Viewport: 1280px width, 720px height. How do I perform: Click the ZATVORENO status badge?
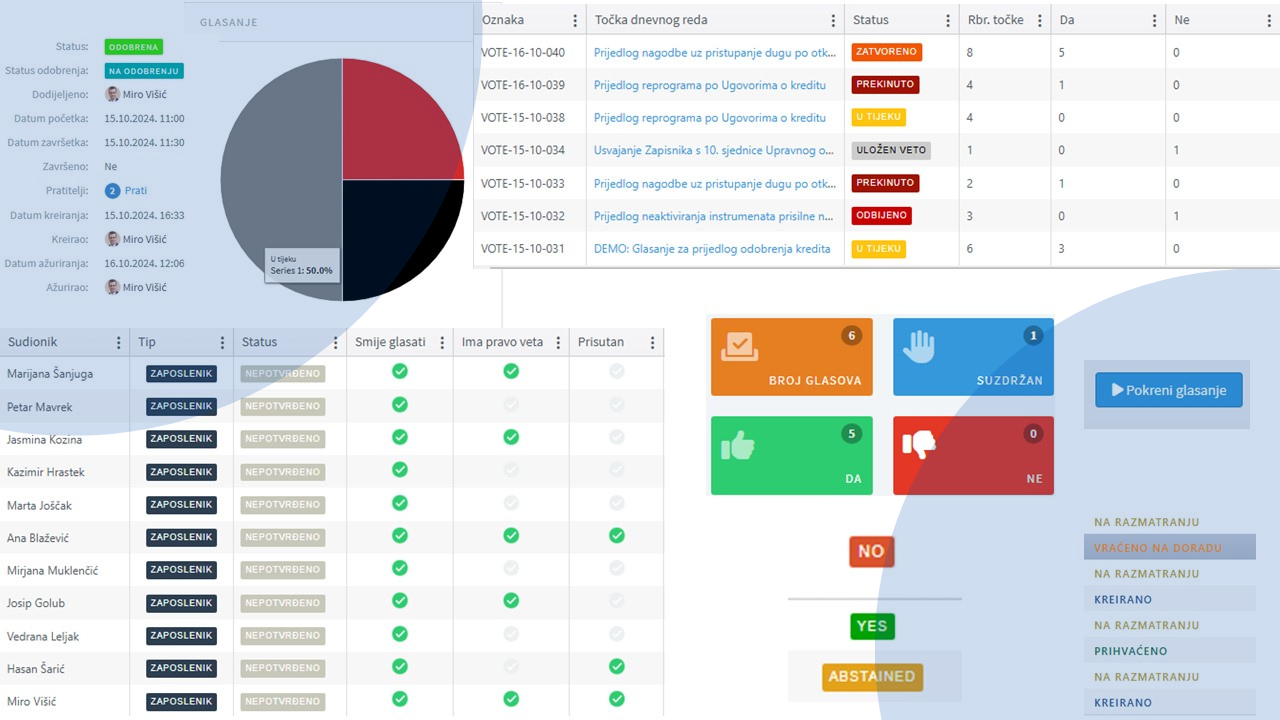(x=886, y=52)
